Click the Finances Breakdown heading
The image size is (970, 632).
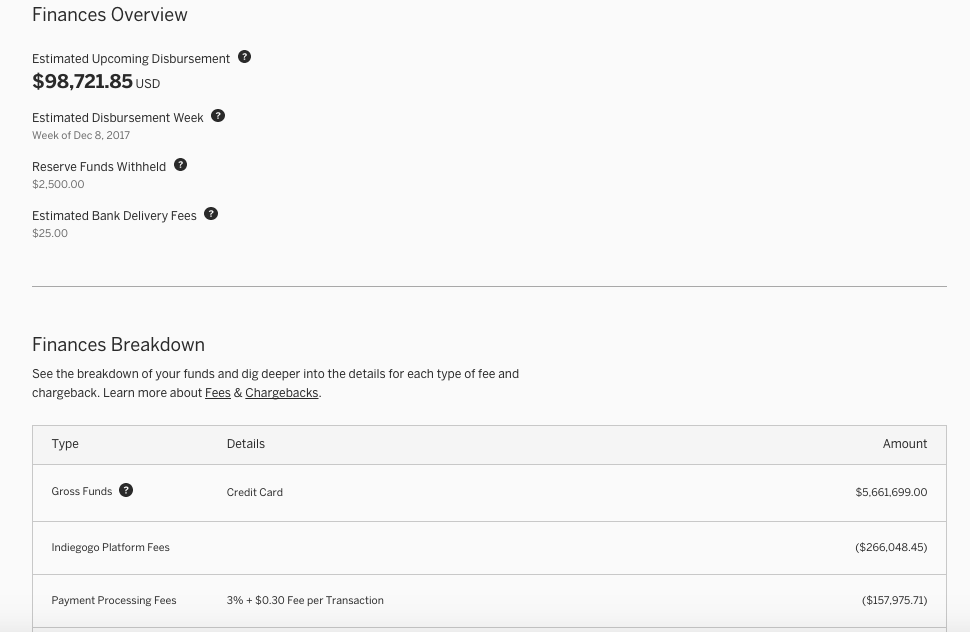pos(118,344)
